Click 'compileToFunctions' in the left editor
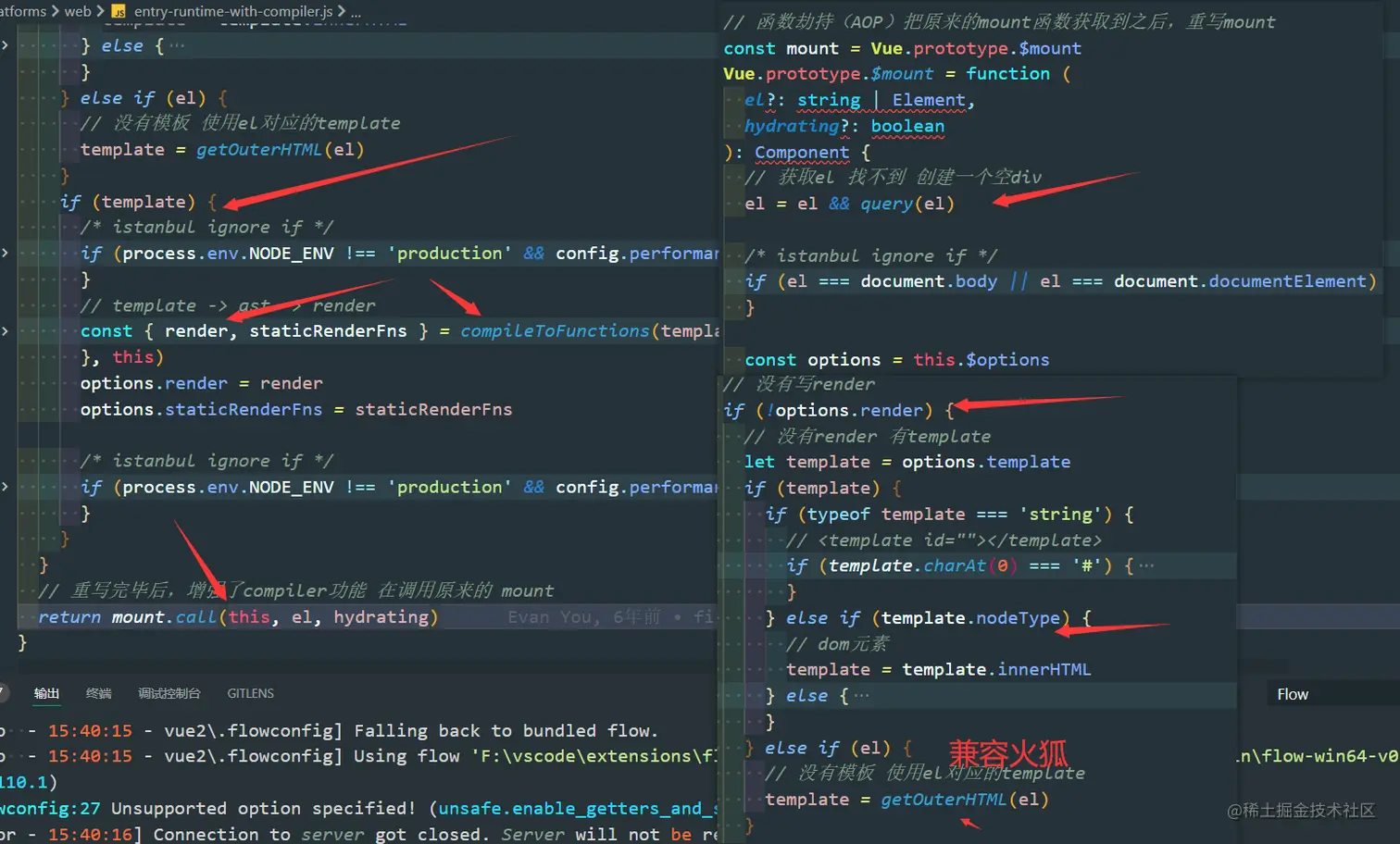 point(555,330)
